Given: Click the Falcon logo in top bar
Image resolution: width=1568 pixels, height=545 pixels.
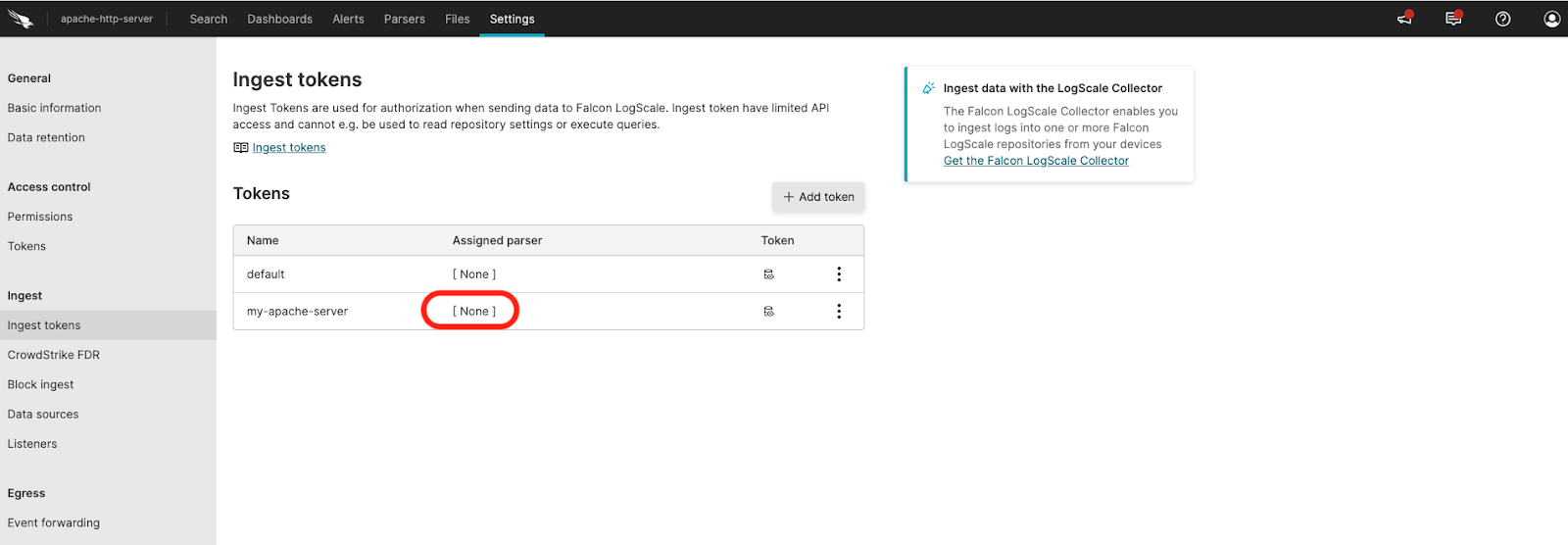Looking at the screenshot, I should pos(21,19).
